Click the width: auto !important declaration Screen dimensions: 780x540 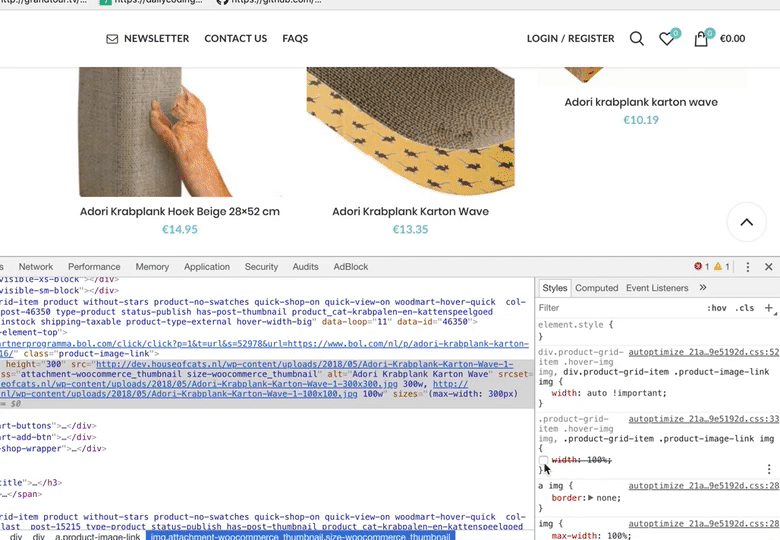pyautogui.click(x=609, y=393)
